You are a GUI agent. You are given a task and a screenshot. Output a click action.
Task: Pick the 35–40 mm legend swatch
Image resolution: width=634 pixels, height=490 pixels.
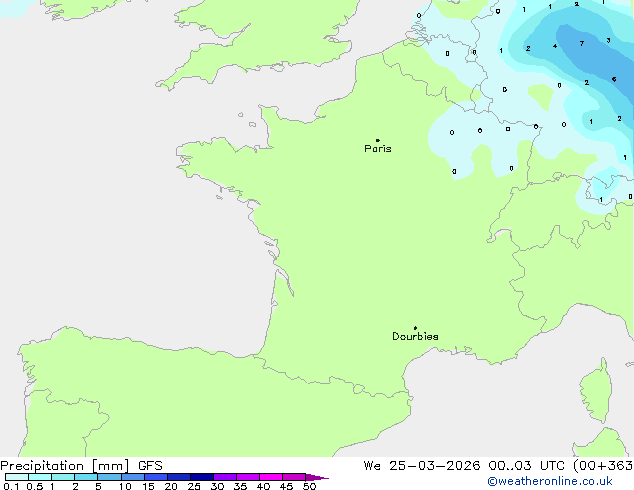pyautogui.click(x=248, y=477)
